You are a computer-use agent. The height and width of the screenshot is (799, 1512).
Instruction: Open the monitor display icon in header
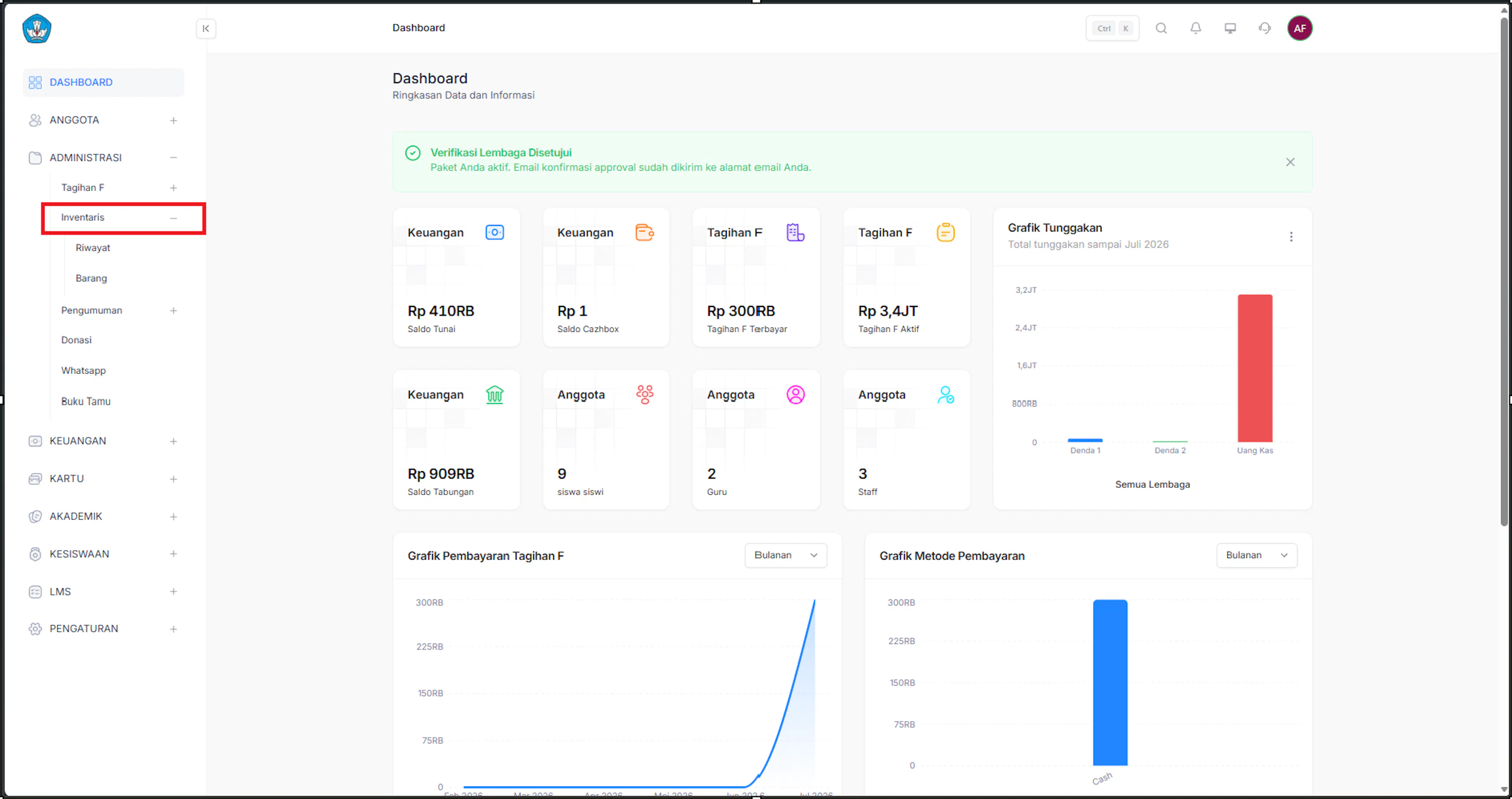click(1230, 28)
